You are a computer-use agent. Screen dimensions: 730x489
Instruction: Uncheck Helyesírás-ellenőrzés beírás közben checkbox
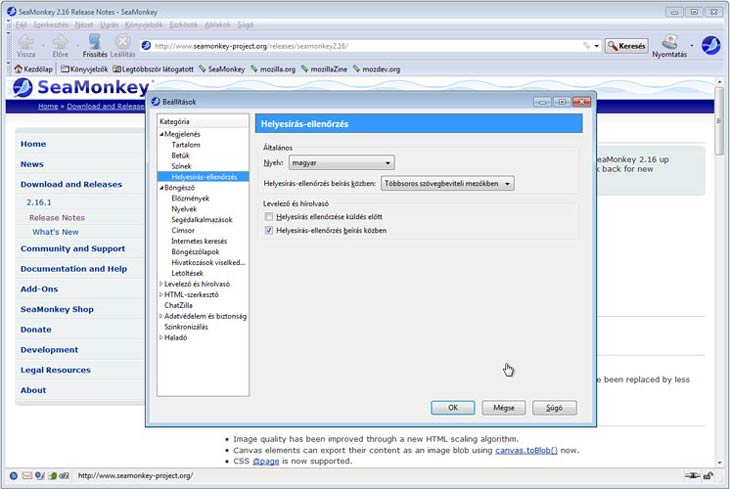[268, 230]
